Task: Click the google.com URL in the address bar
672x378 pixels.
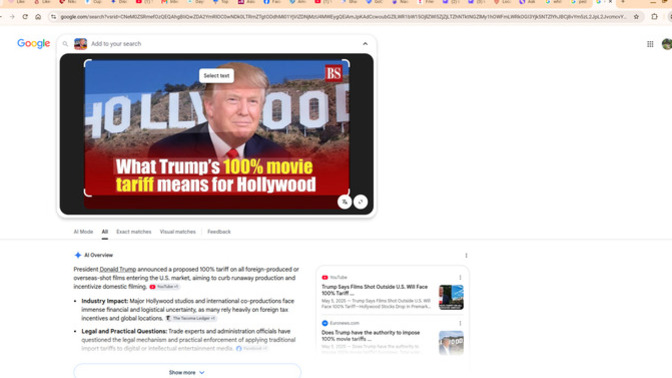Action: 343,17
